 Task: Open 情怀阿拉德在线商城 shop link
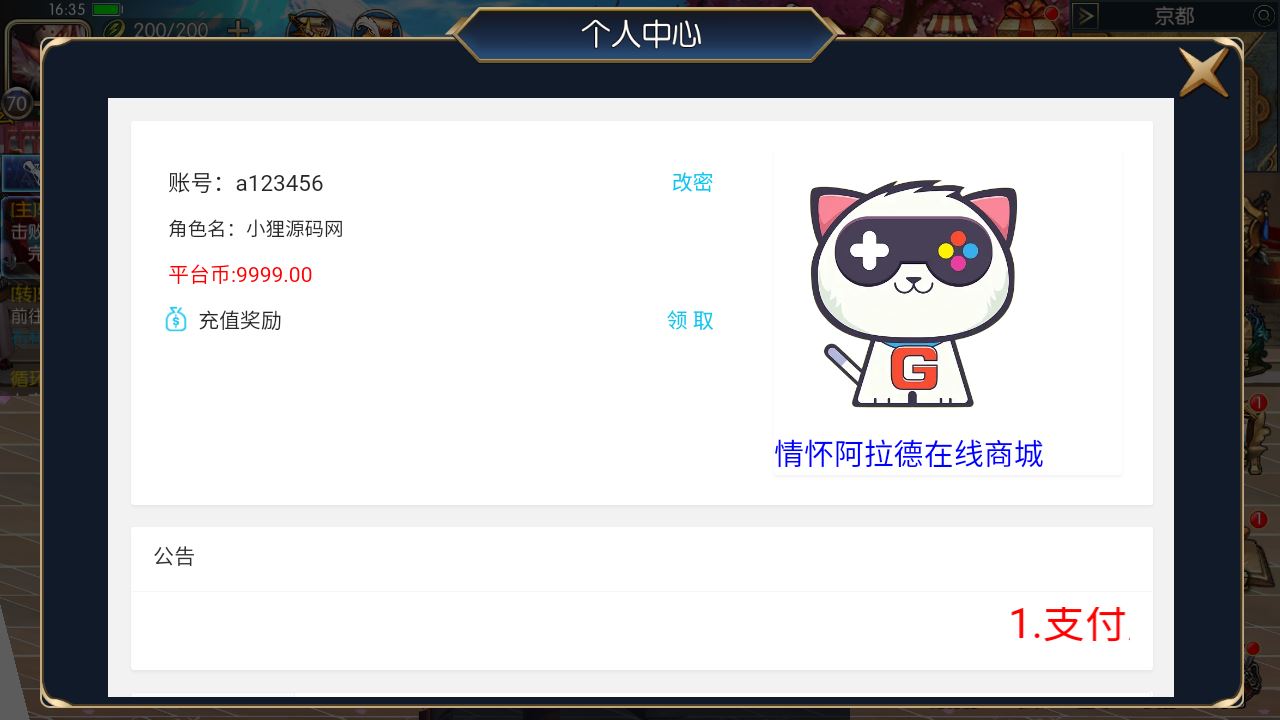coord(909,454)
